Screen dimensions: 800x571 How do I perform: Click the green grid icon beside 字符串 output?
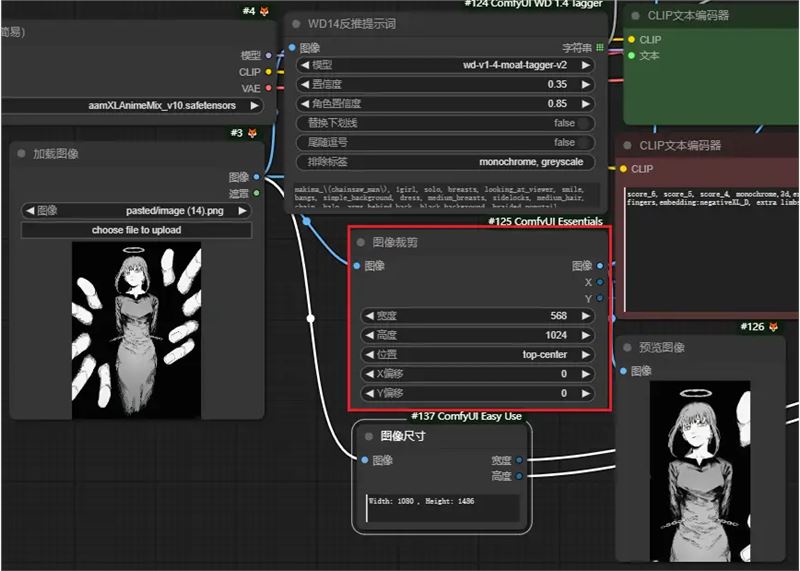tap(600, 47)
